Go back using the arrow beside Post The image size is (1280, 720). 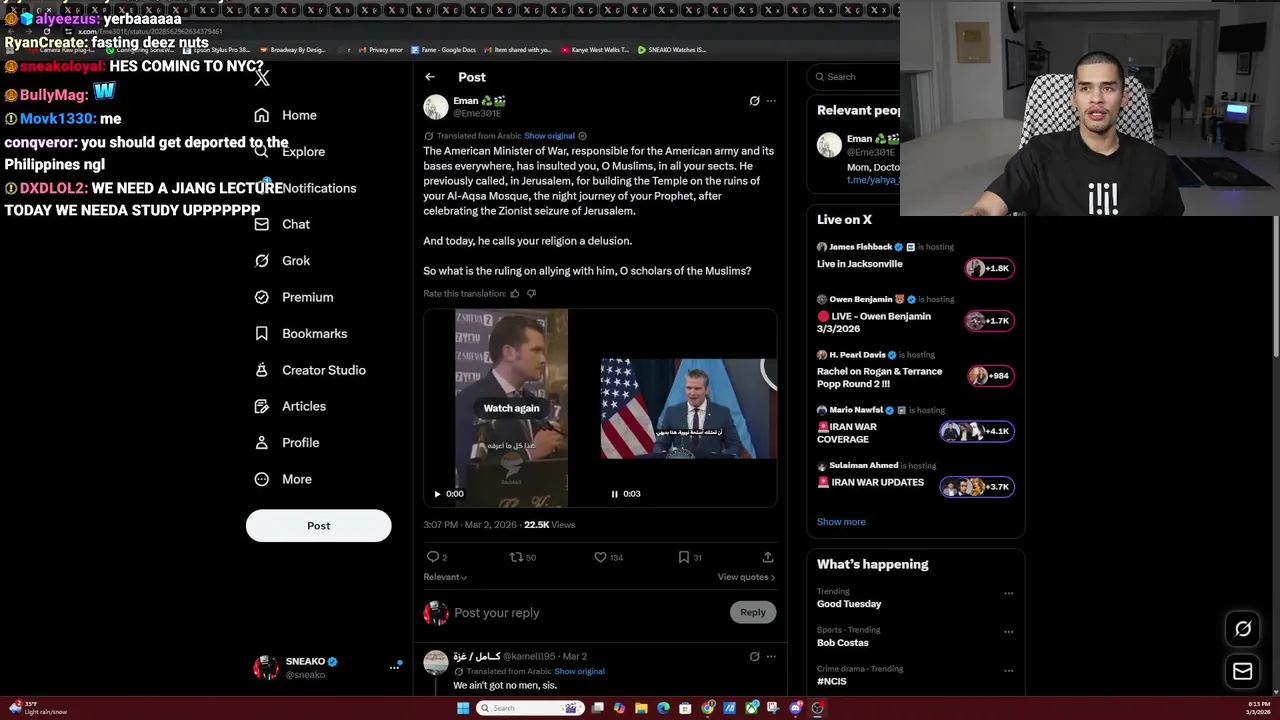point(430,77)
